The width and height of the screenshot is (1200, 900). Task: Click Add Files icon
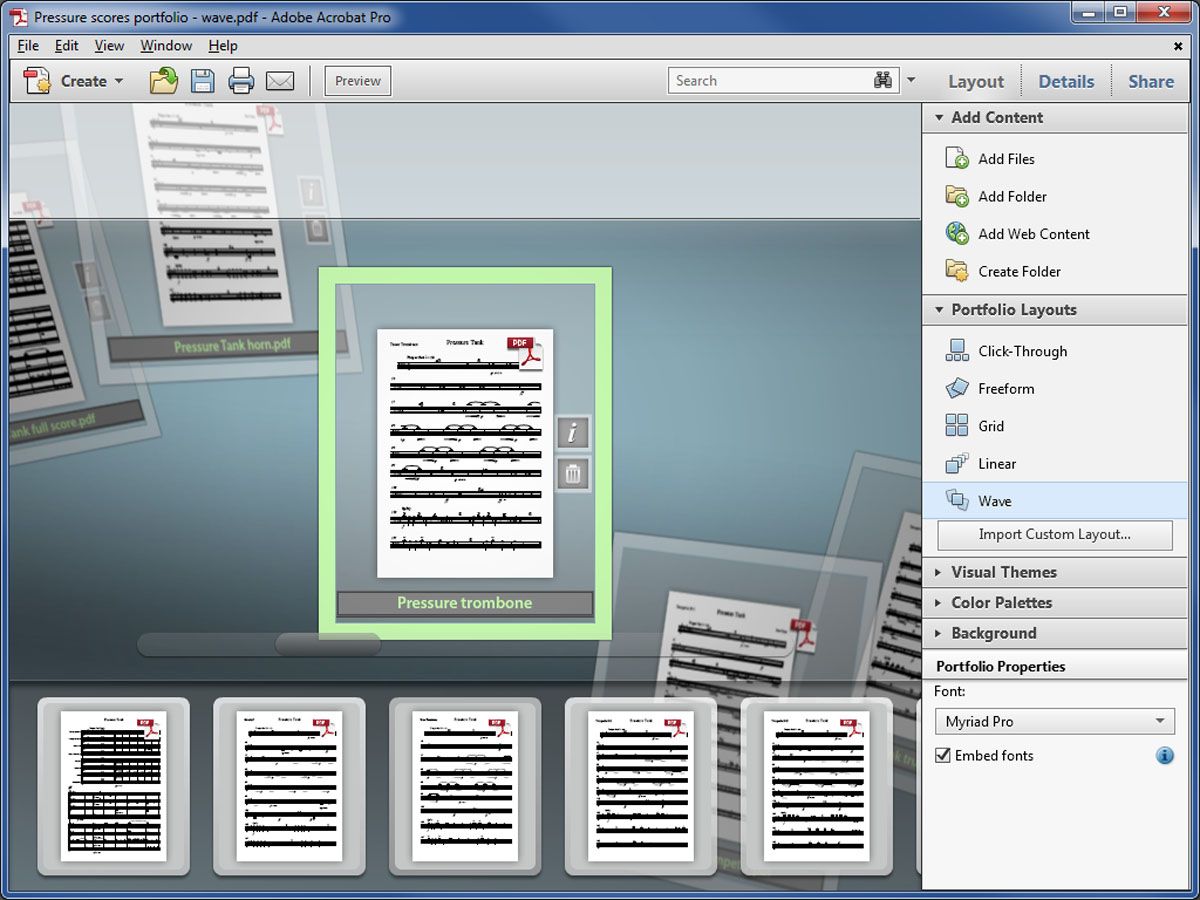(x=957, y=158)
